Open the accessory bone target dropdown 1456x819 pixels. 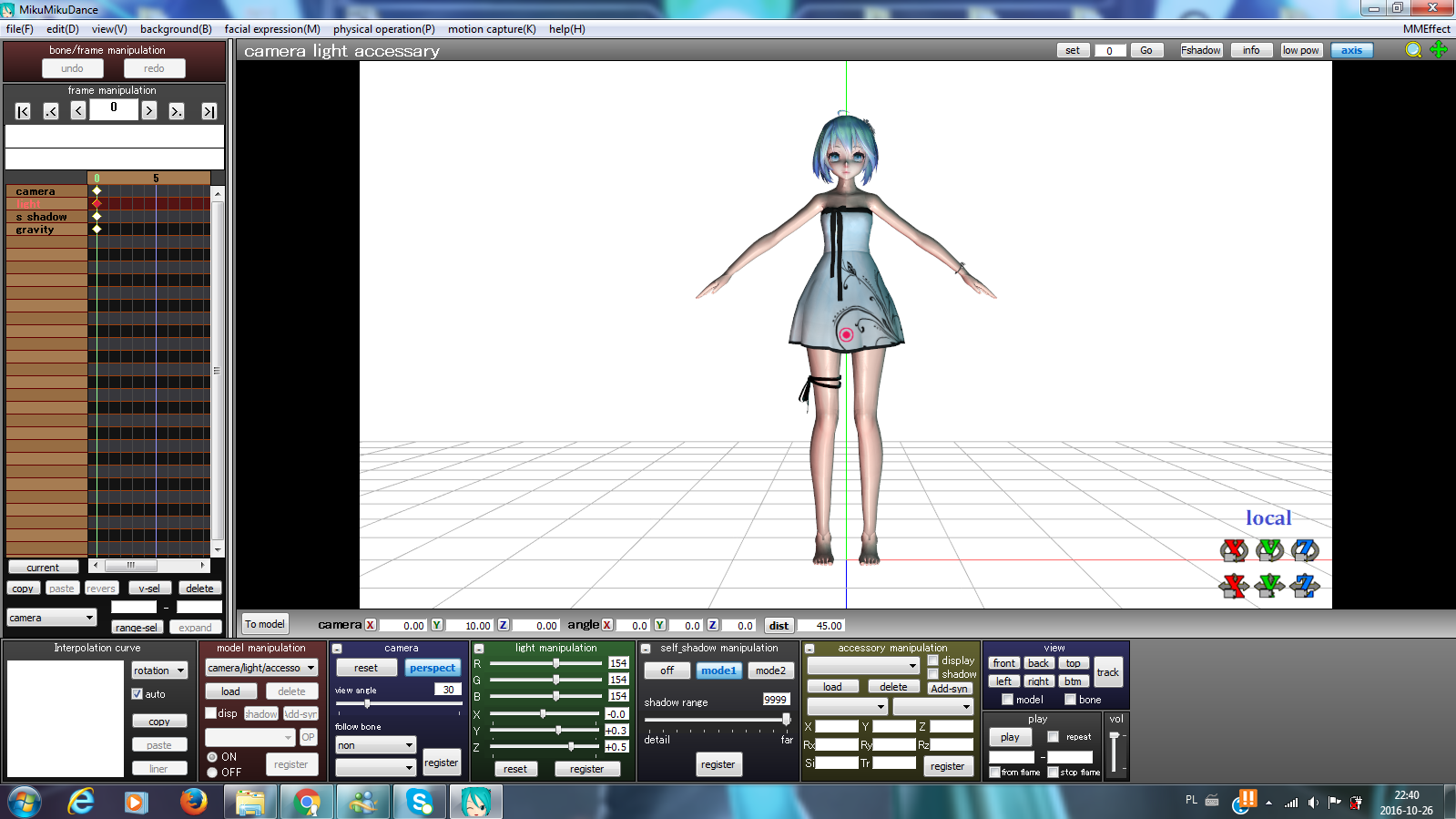tap(932, 707)
